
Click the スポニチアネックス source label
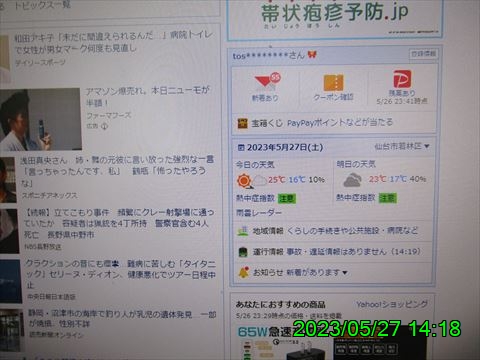point(50,195)
